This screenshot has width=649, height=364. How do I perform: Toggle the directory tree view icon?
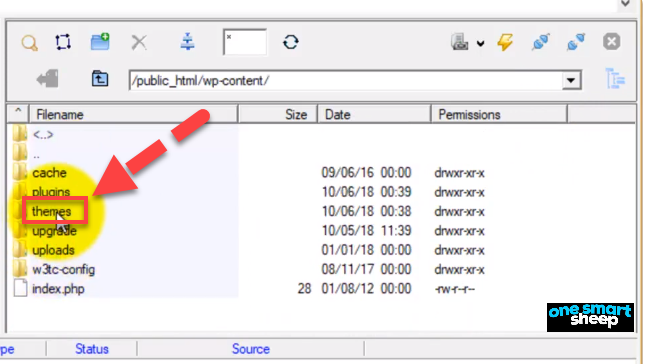(615, 79)
